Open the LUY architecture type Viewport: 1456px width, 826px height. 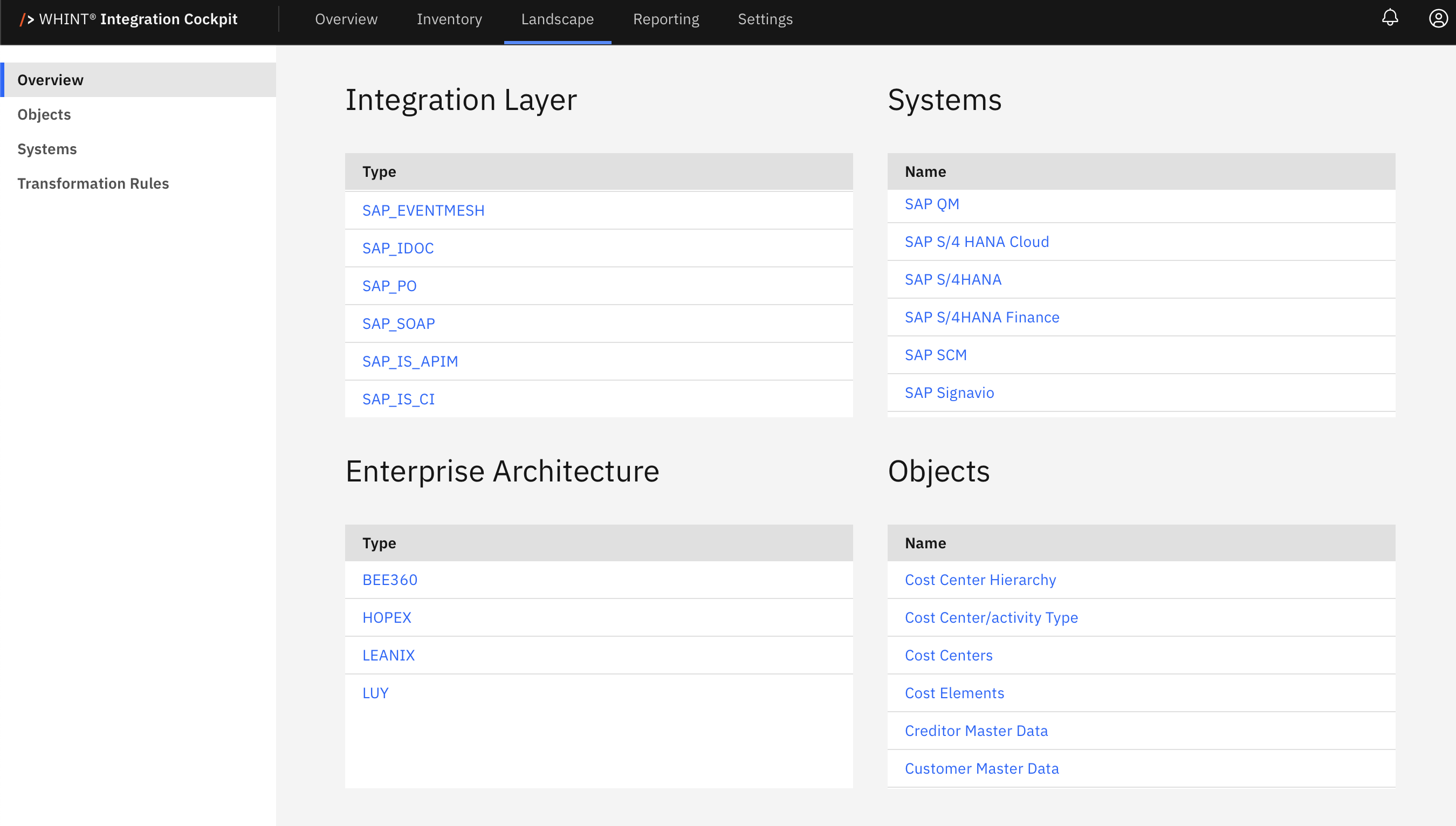375,693
